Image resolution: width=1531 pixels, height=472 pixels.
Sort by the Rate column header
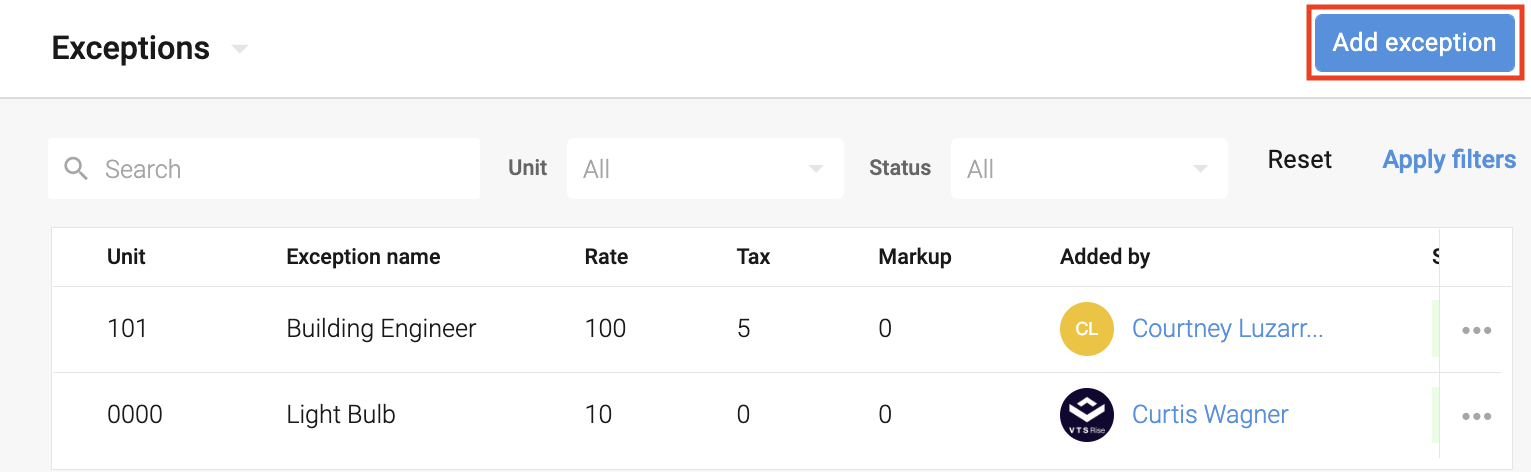point(606,257)
